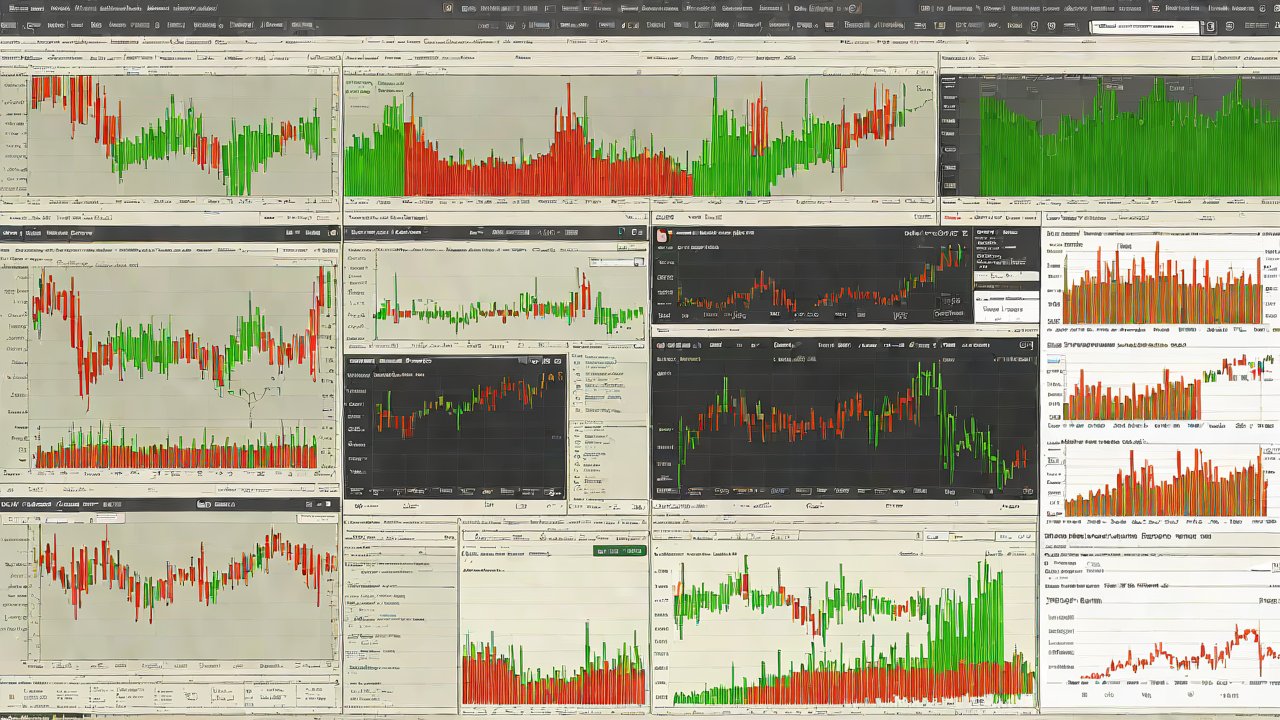Open the small dropdown box inside the light candlestick chart

(x=616, y=262)
